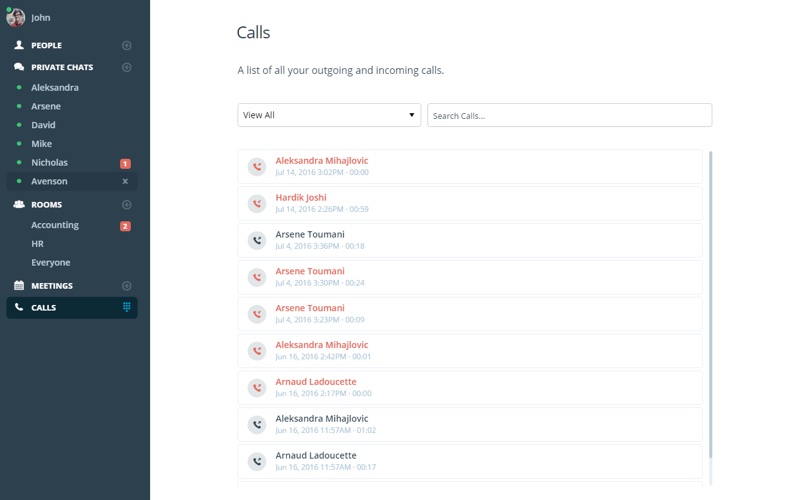The image size is (800, 500).
Task: Select the CALLS section in sidebar
Action: pyautogui.click(x=72, y=308)
